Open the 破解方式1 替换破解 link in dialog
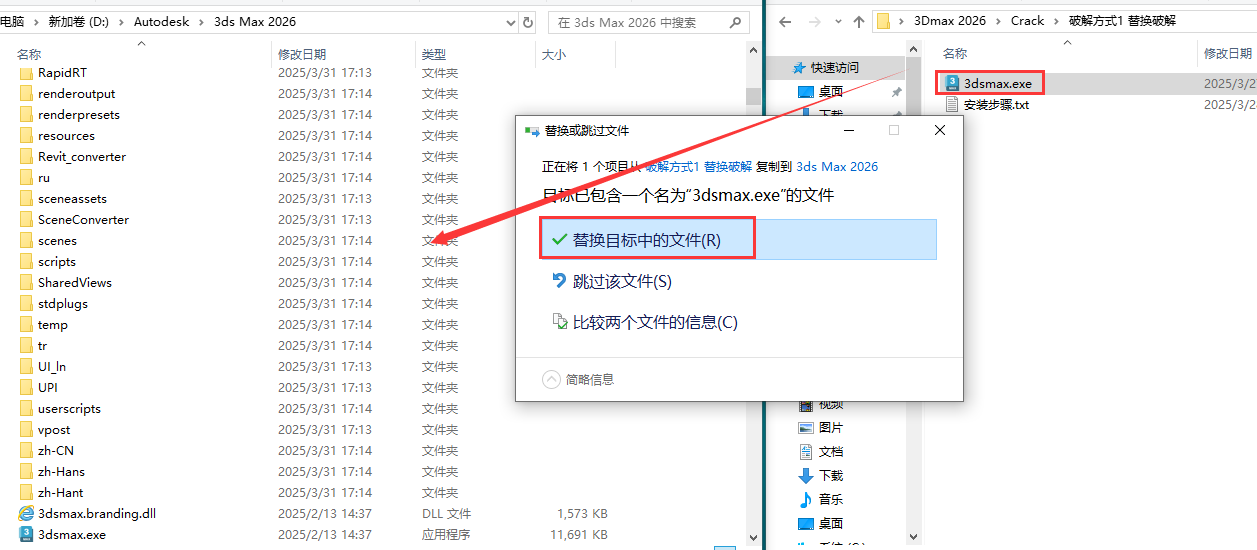This screenshot has height=550, width=1257. pyautogui.click(x=698, y=167)
